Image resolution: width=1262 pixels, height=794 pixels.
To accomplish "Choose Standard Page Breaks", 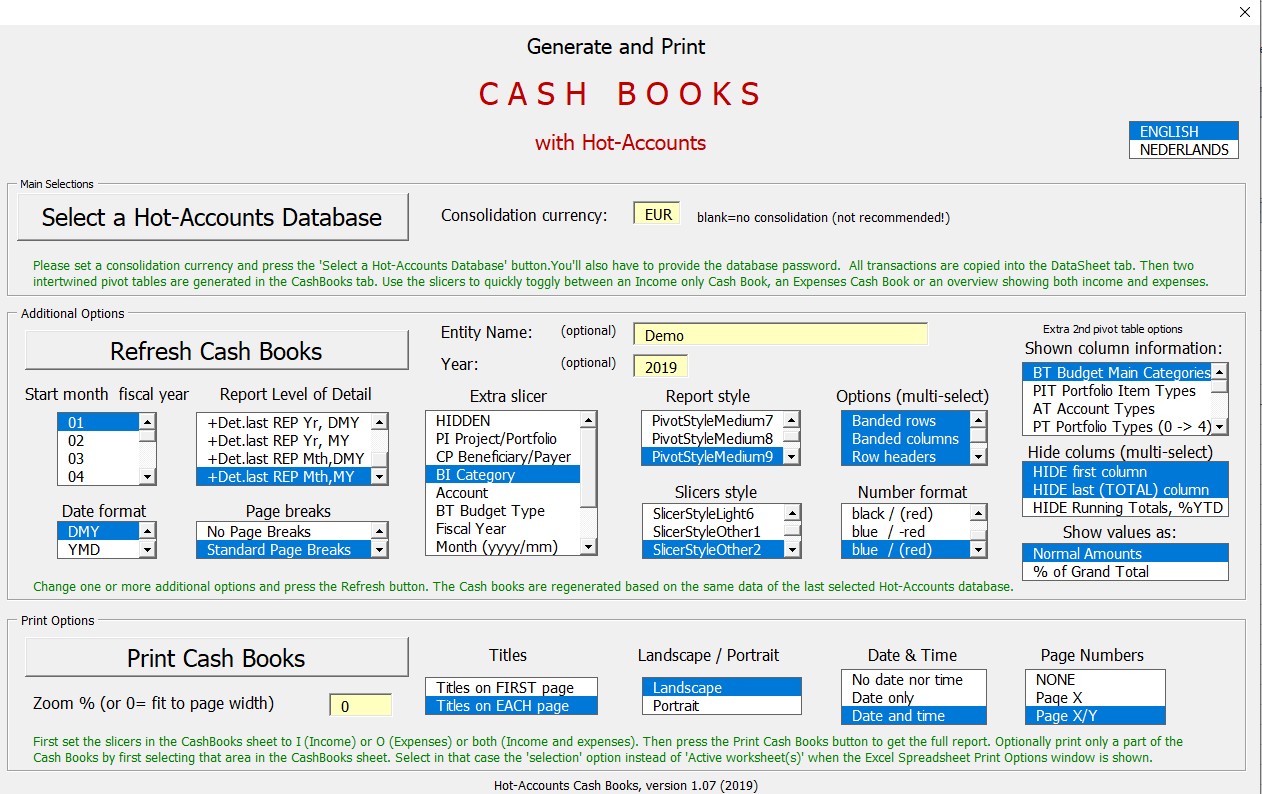I will click(x=283, y=549).
